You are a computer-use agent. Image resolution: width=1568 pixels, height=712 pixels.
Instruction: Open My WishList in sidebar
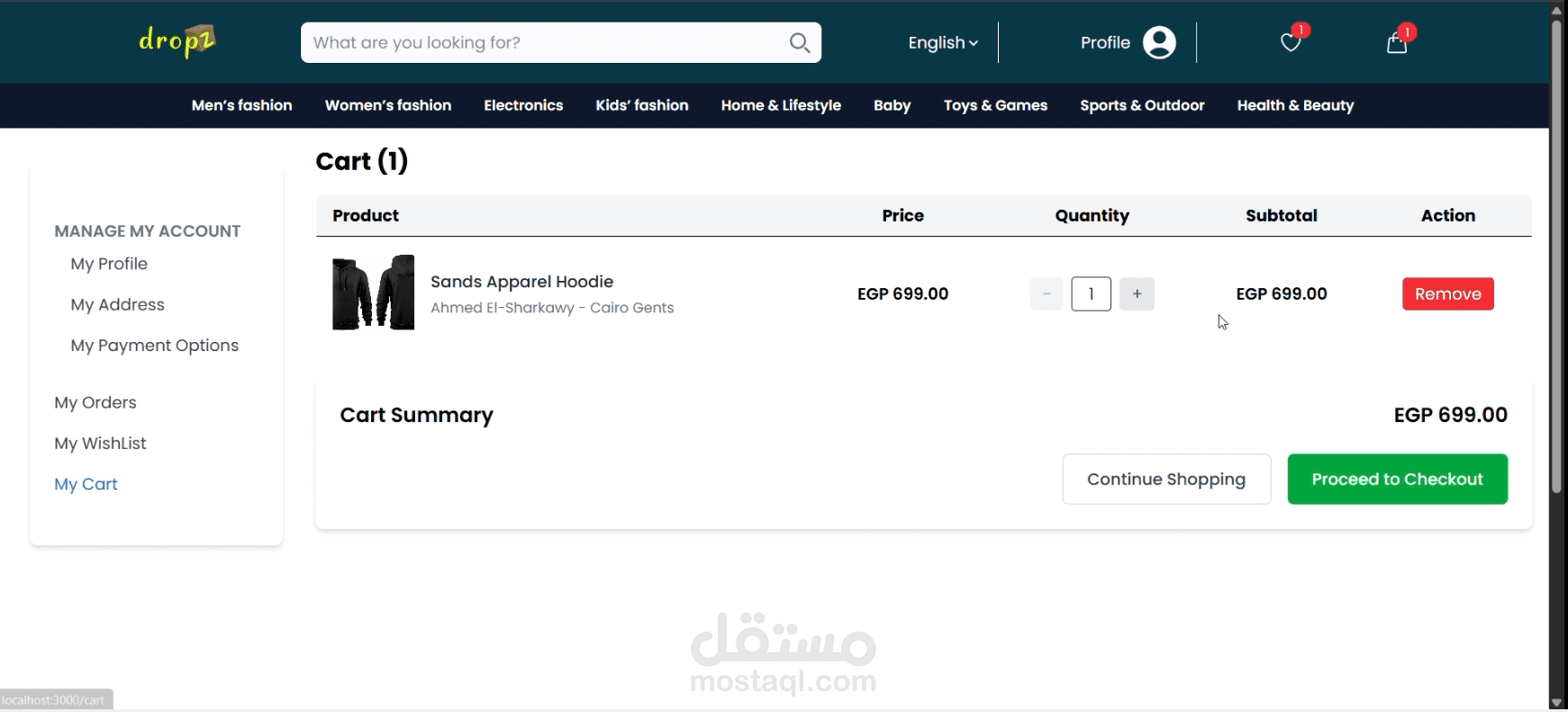(100, 443)
